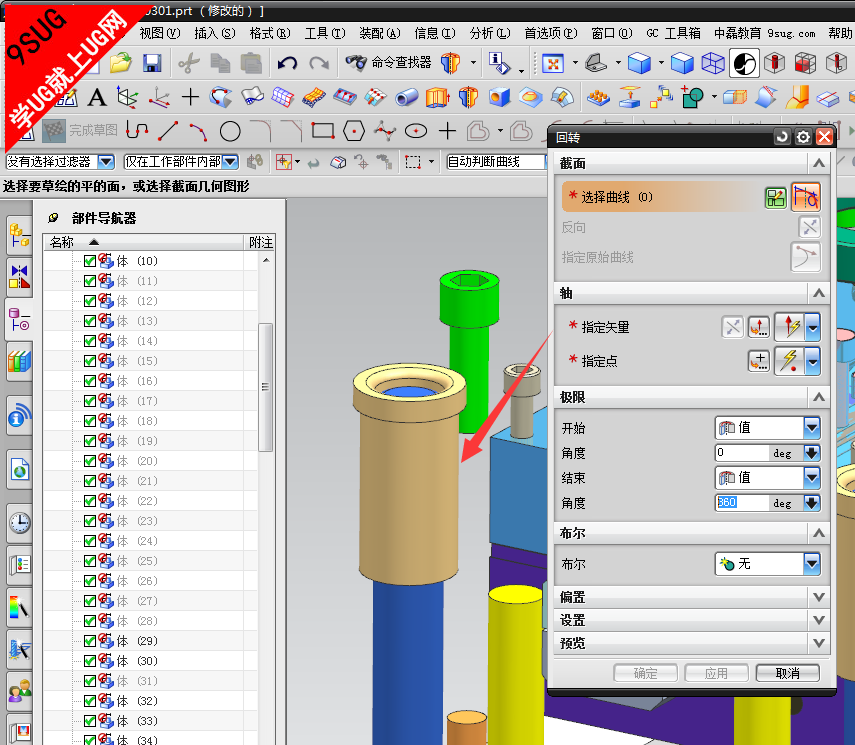The width and height of the screenshot is (855, 745).
Task: Click 取消 to cancel the dialog
Action: pyautogui.click(x=787, y=674)
